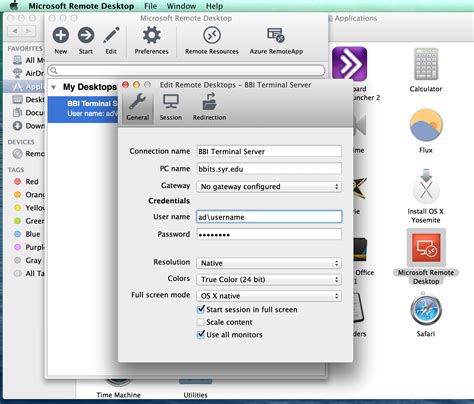
Task: Select Remote Disc under Devices
Action: click(28, 154)
